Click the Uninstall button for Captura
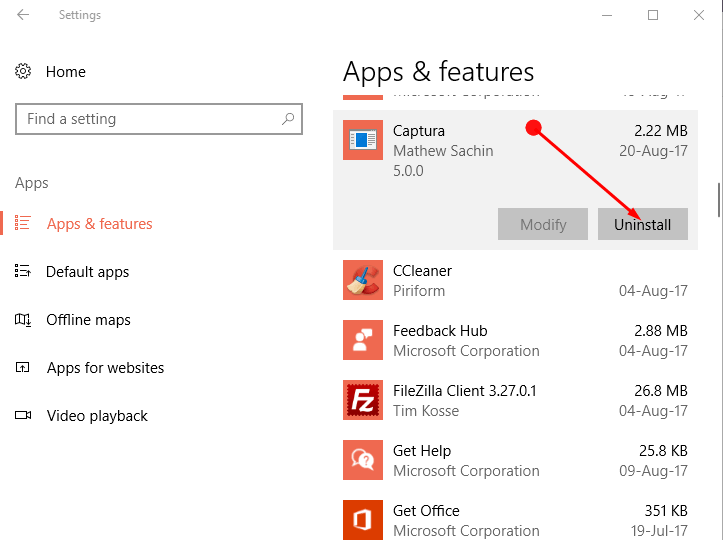723x540 pixels. pos(643,224)
